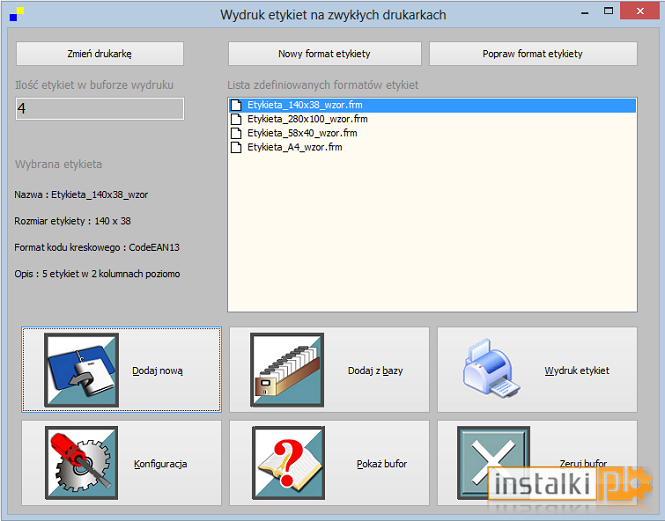Image resolution: width=665 pixels, height=521 pixels.
Task: Click Popraw format etykiety button
Action: click(x=533, y=53)
